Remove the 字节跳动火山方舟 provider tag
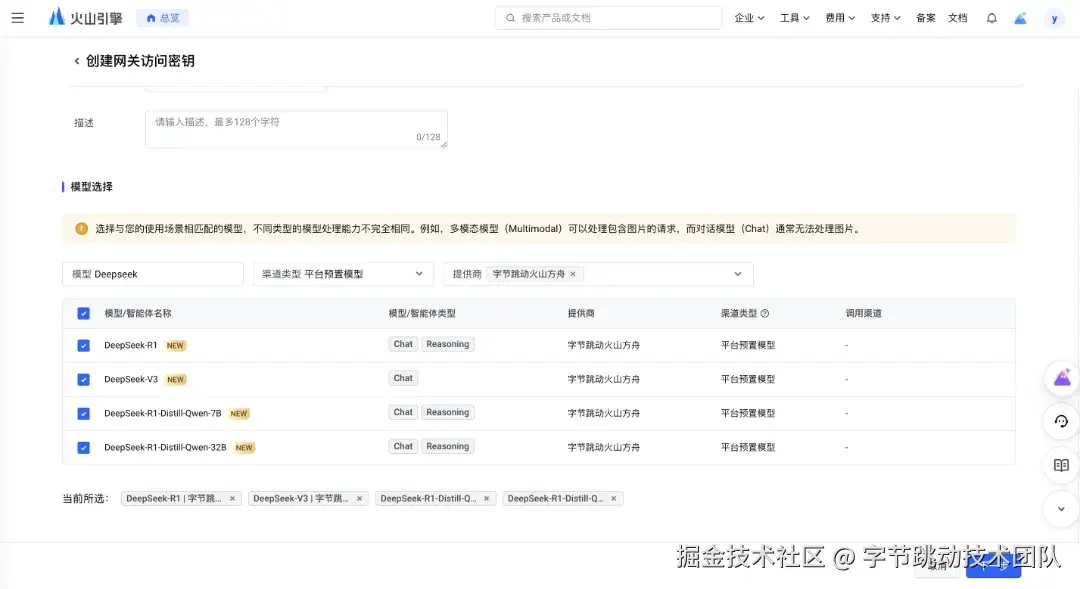 pos(572,273)
